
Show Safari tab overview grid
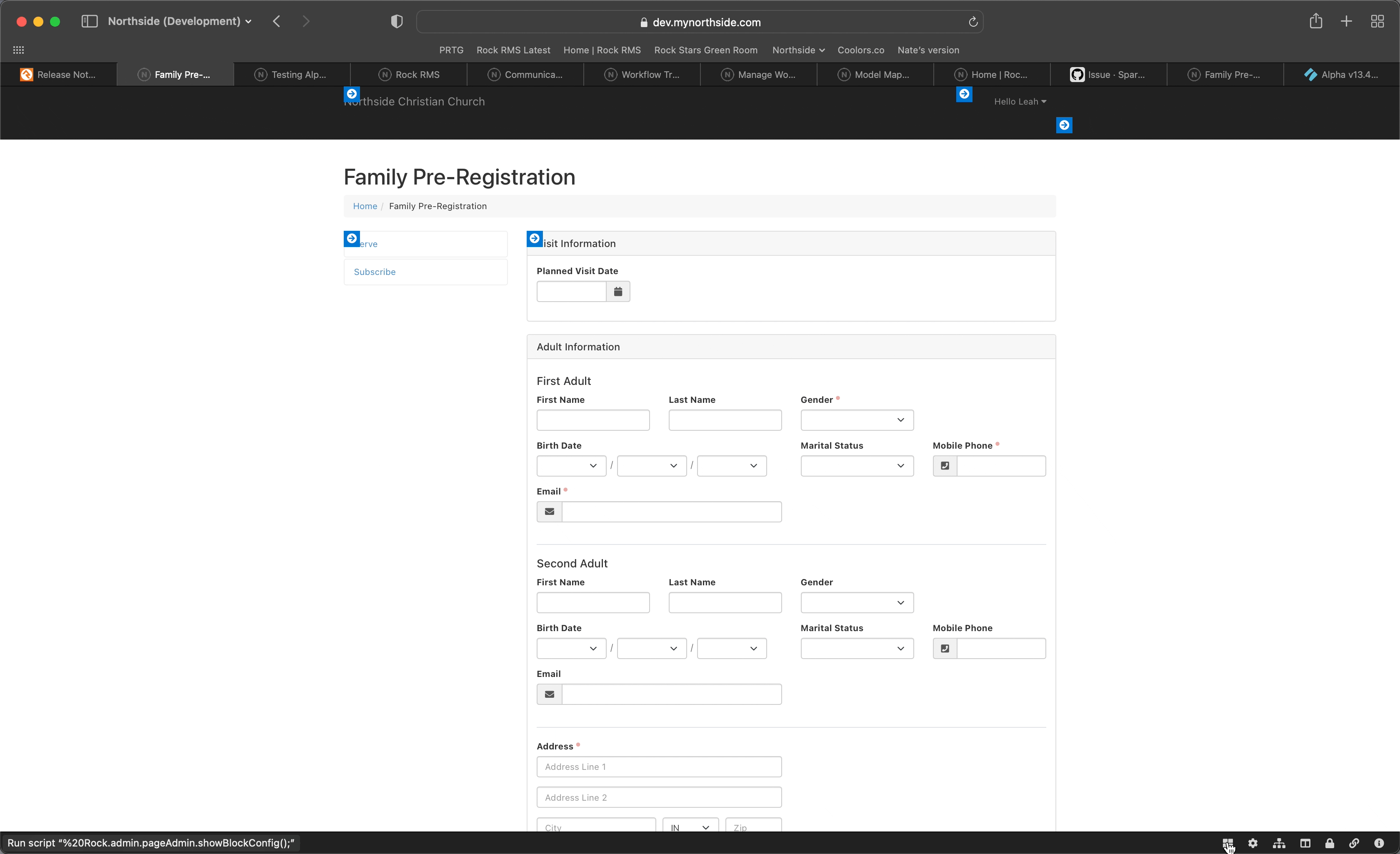[1377, 22]
